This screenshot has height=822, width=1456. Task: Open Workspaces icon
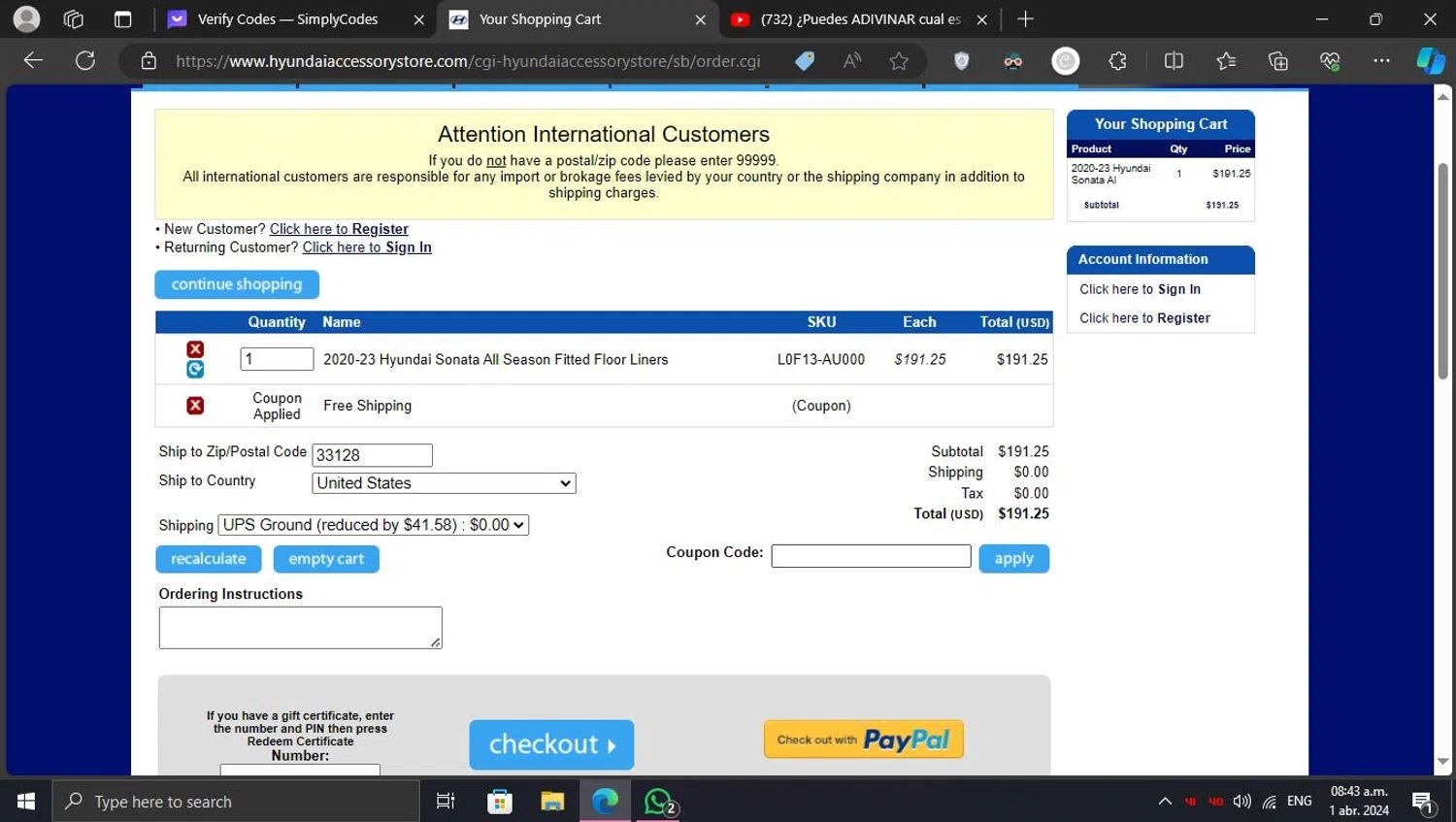[74, 18]
